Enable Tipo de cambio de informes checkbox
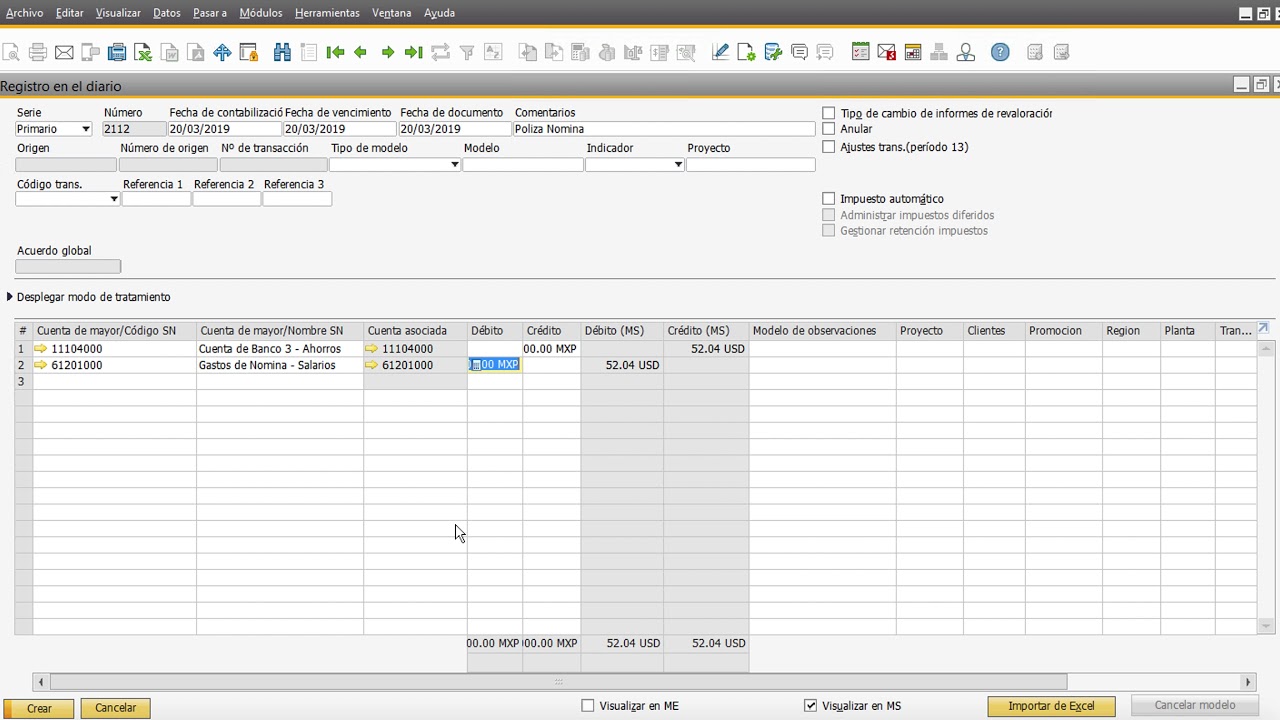Image resolution: width=1280 pixels, height=720 pixels. [828, 113]
